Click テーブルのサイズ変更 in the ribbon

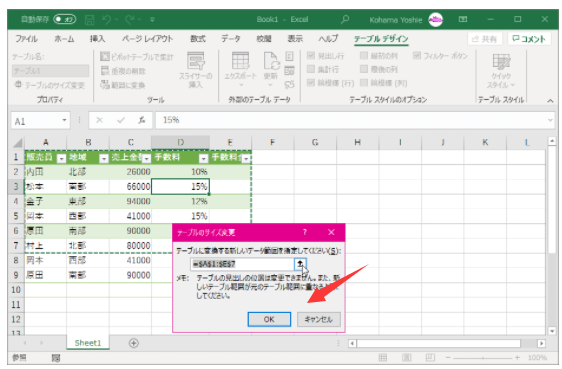click(49, 85)
